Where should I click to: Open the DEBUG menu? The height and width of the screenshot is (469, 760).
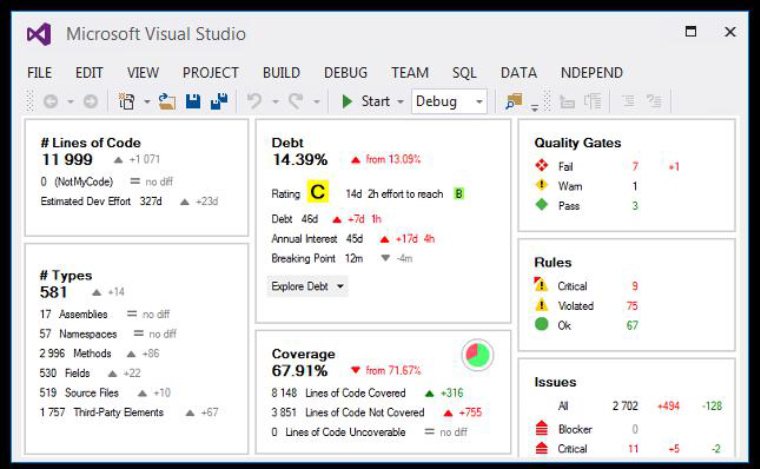(x=346, y=73)
